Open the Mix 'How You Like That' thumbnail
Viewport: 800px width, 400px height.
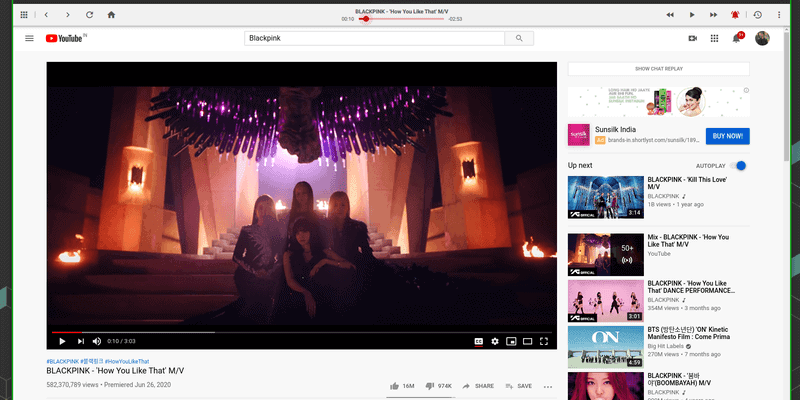(606, 255)
